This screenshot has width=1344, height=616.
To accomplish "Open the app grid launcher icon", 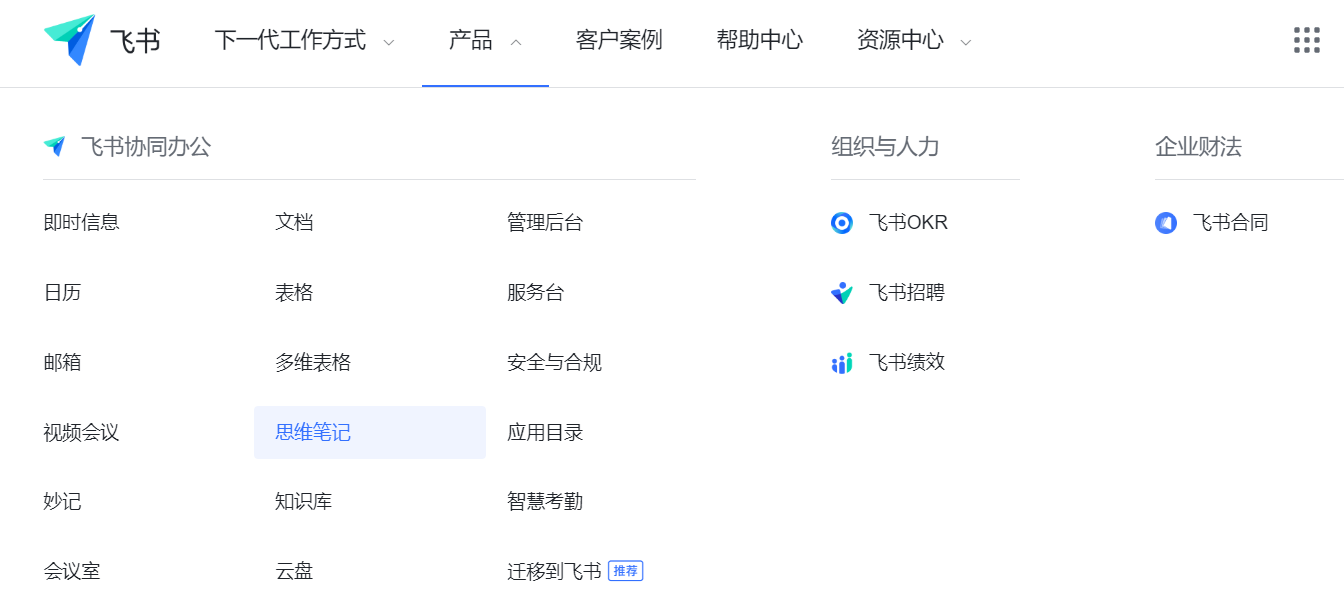I will [1306, 40].
